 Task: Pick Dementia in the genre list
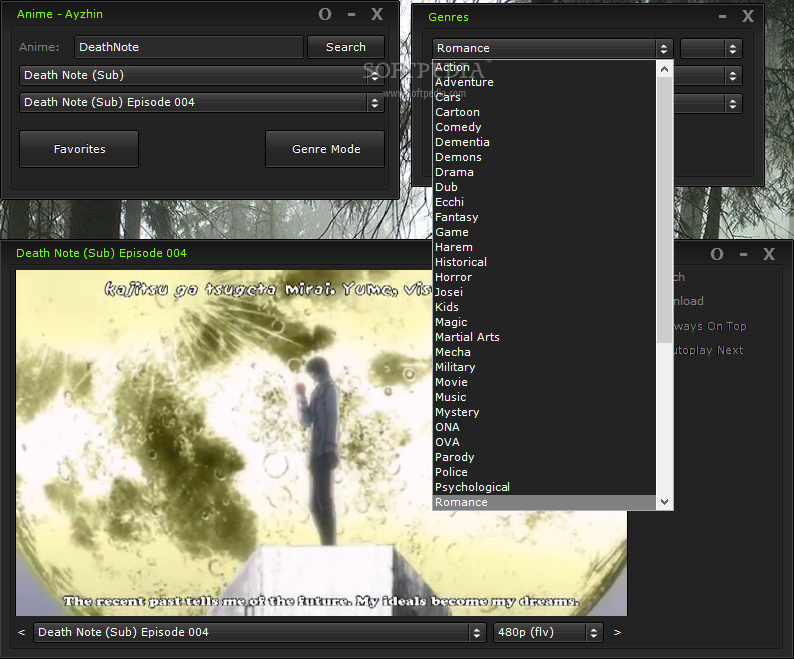click(544, 142)
